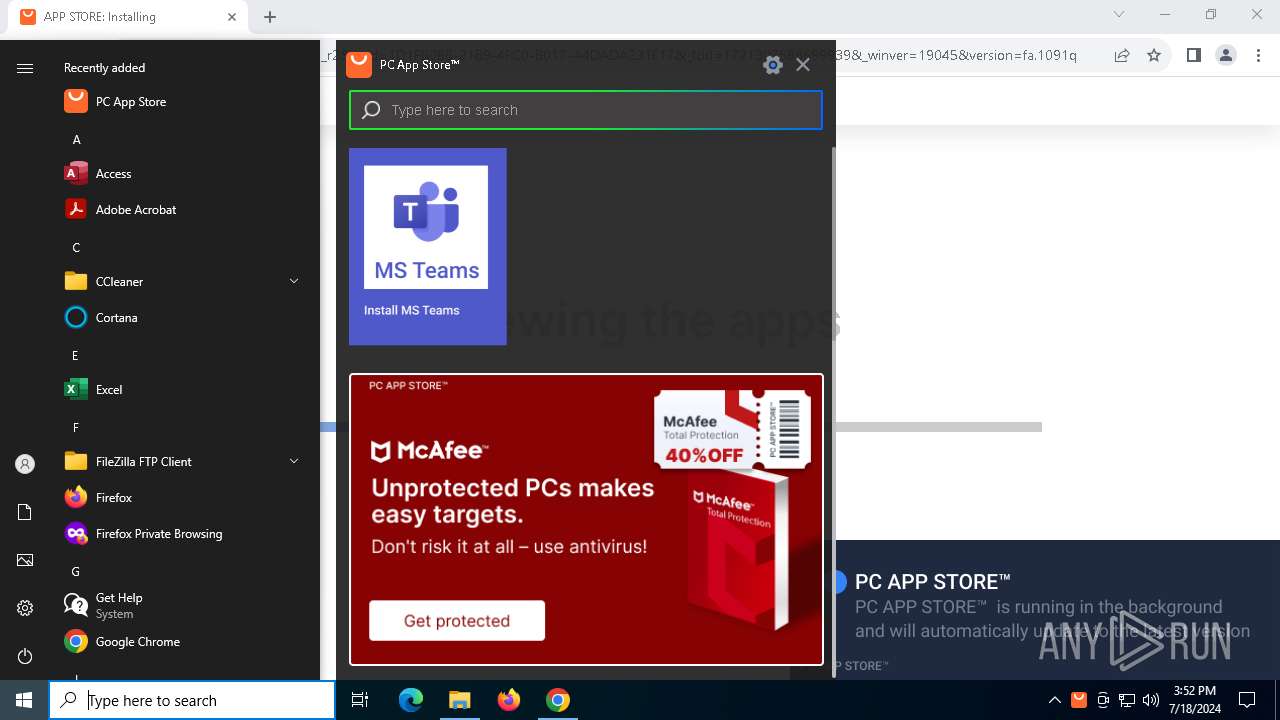Open Power options in Start sidebar
This screenshot has width=1280, height=720.
coord(25,656)
